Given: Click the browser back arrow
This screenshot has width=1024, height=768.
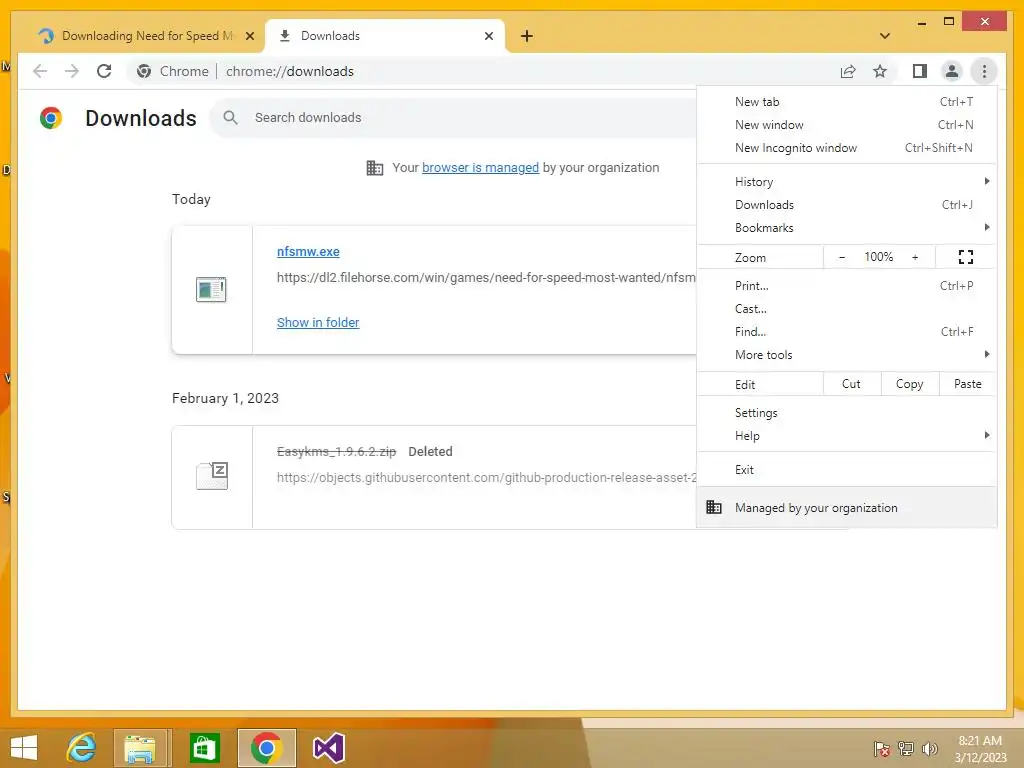Looking at the screenshot, I should coord(40,71).
